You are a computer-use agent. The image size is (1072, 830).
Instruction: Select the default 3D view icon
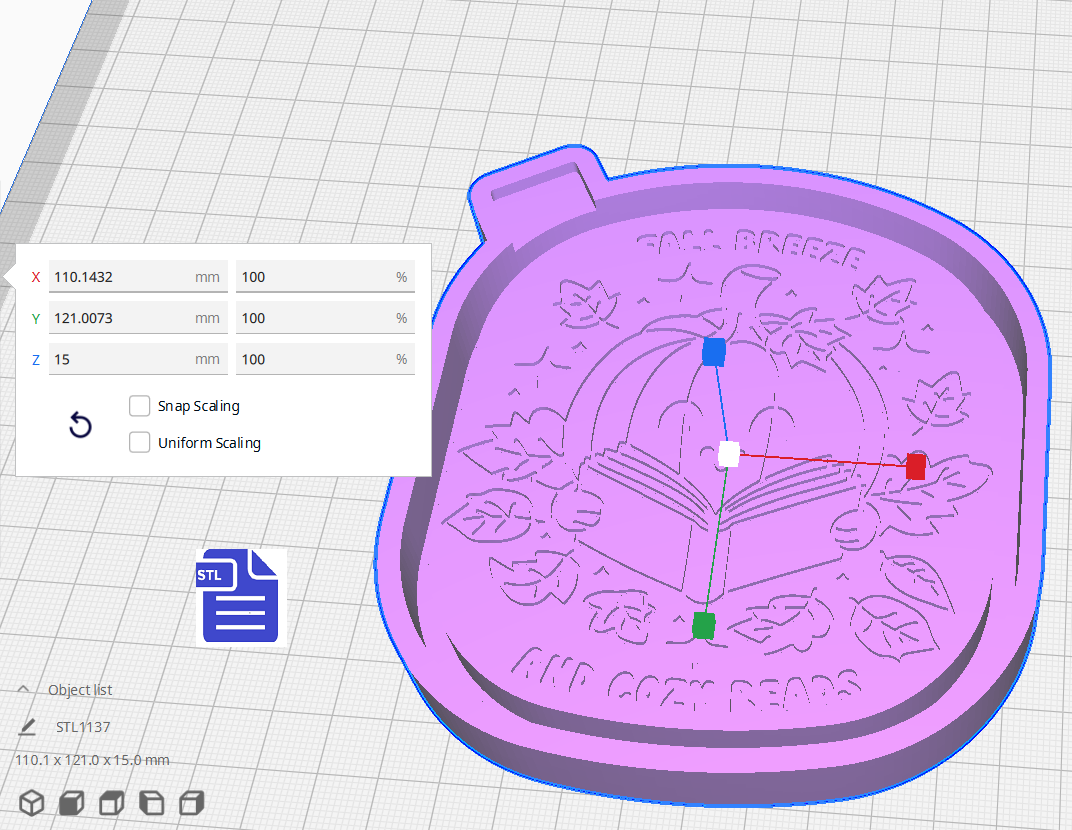(x=32, y=802)
